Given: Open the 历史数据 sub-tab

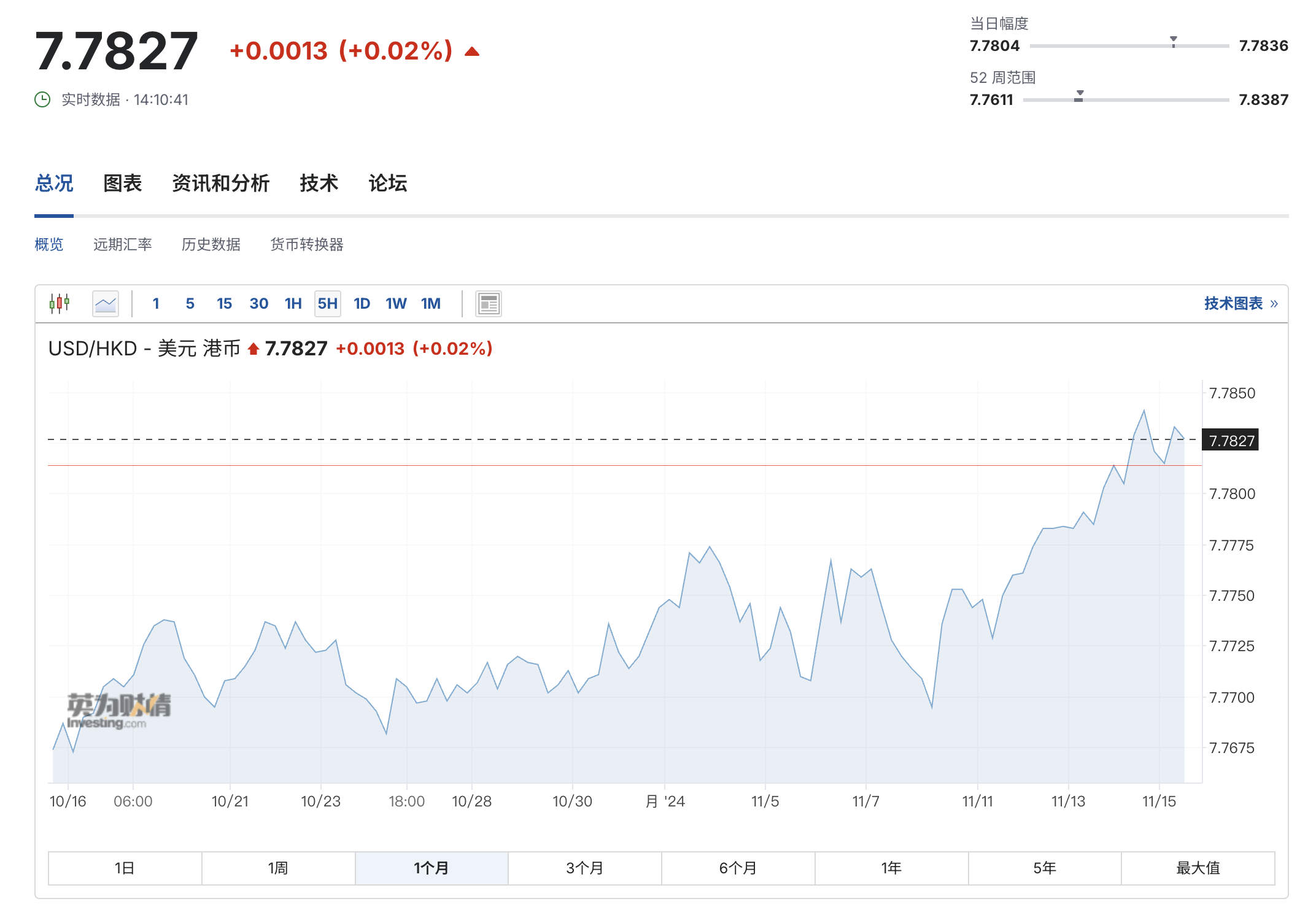Looking at the screenshot, I should pyautogui.click(x=211, y=244).
